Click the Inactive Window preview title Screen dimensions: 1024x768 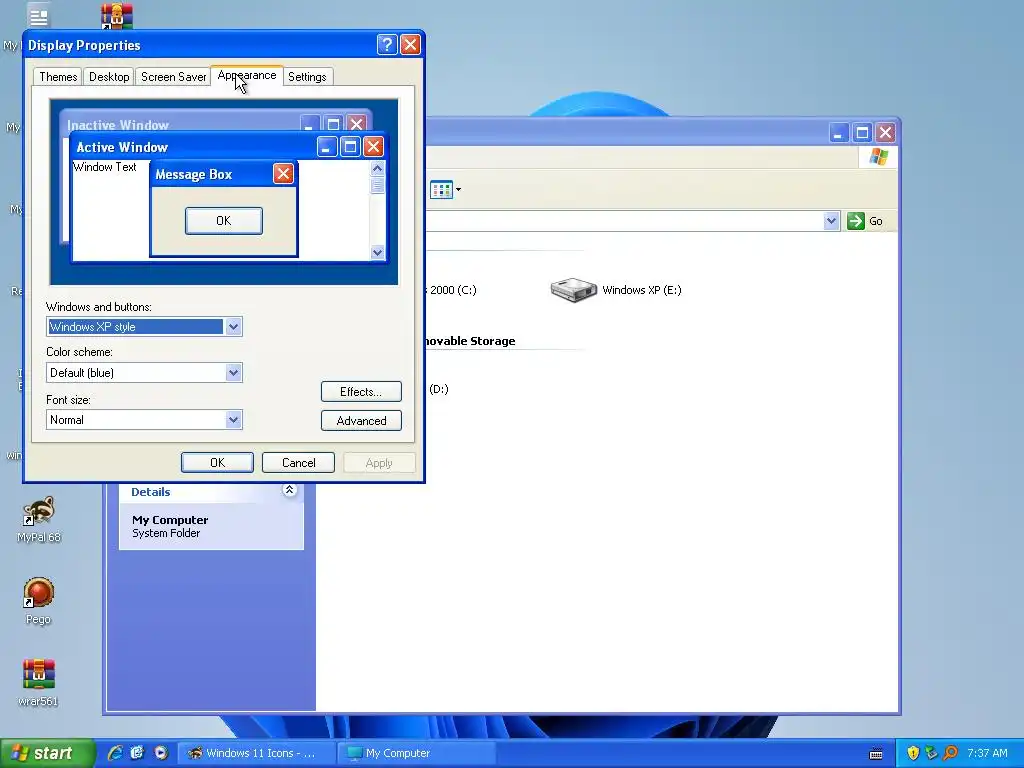click(118, 125)
